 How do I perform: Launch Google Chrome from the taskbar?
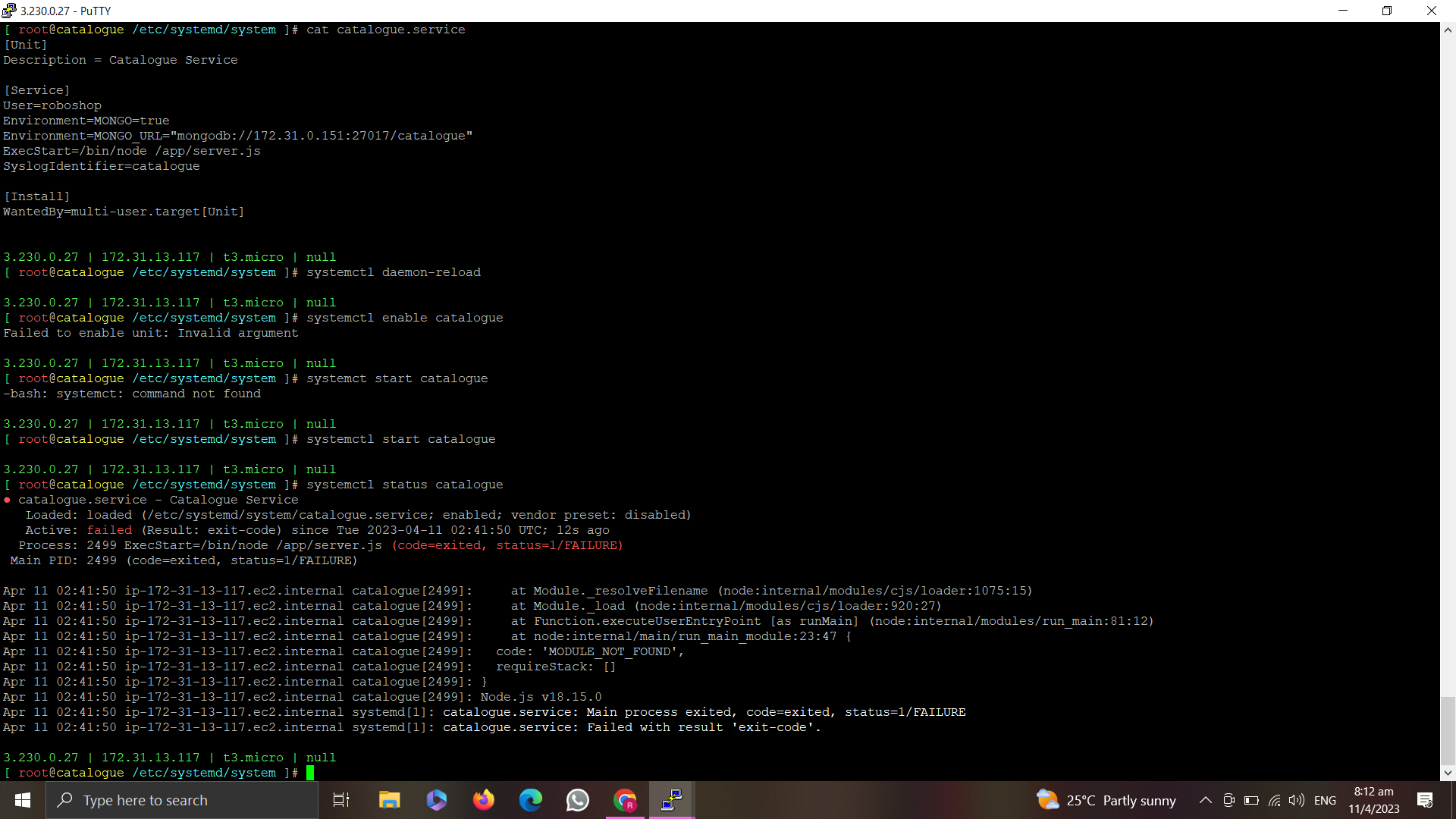(x=624, y=799)
